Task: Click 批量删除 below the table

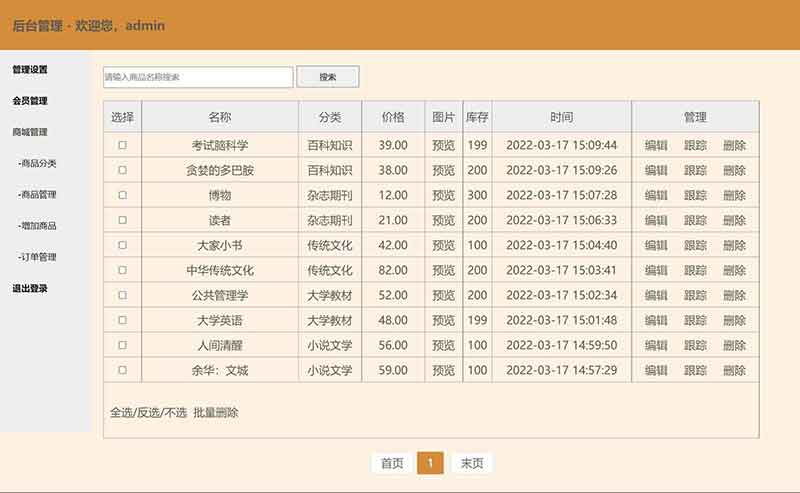Action: pos(216,412)
